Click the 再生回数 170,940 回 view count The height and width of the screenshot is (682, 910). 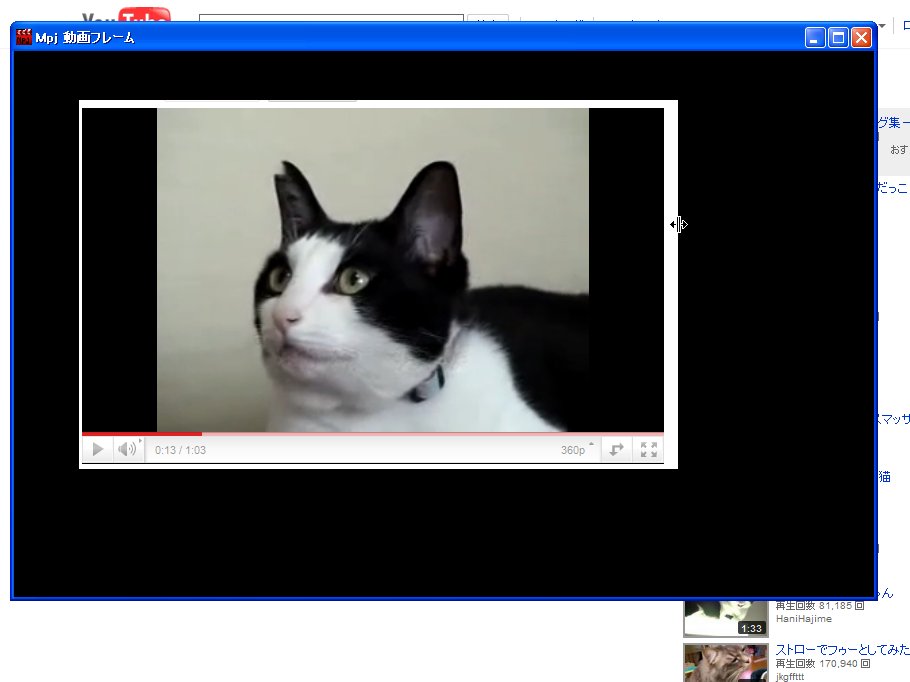822,663
